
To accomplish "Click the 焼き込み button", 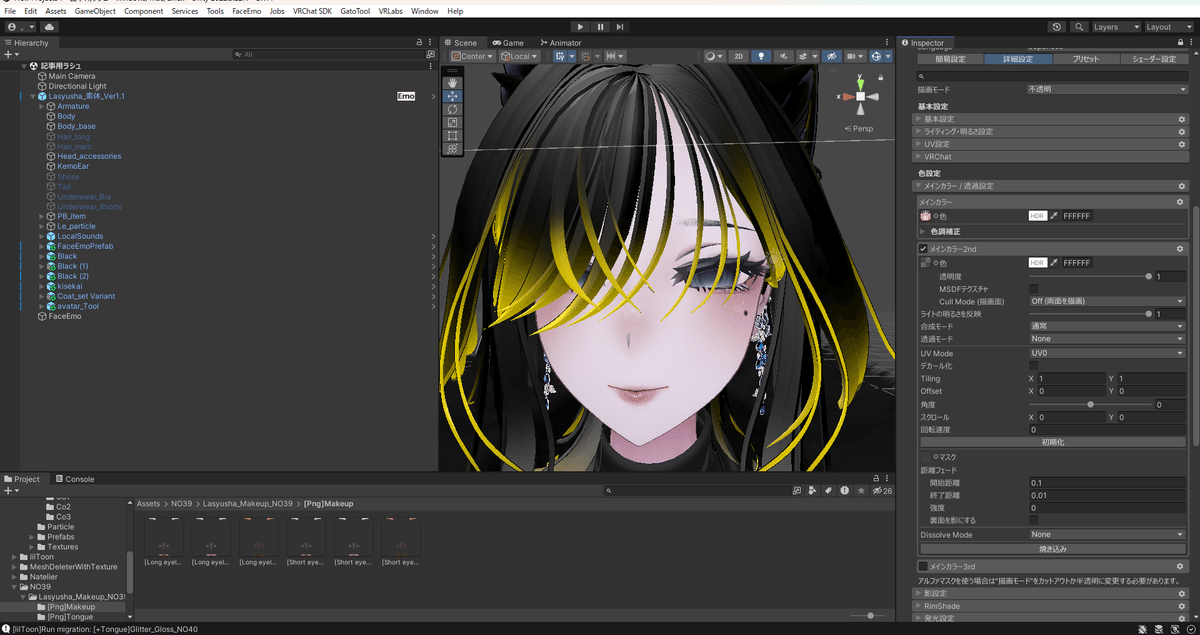I will [1053, 548].
